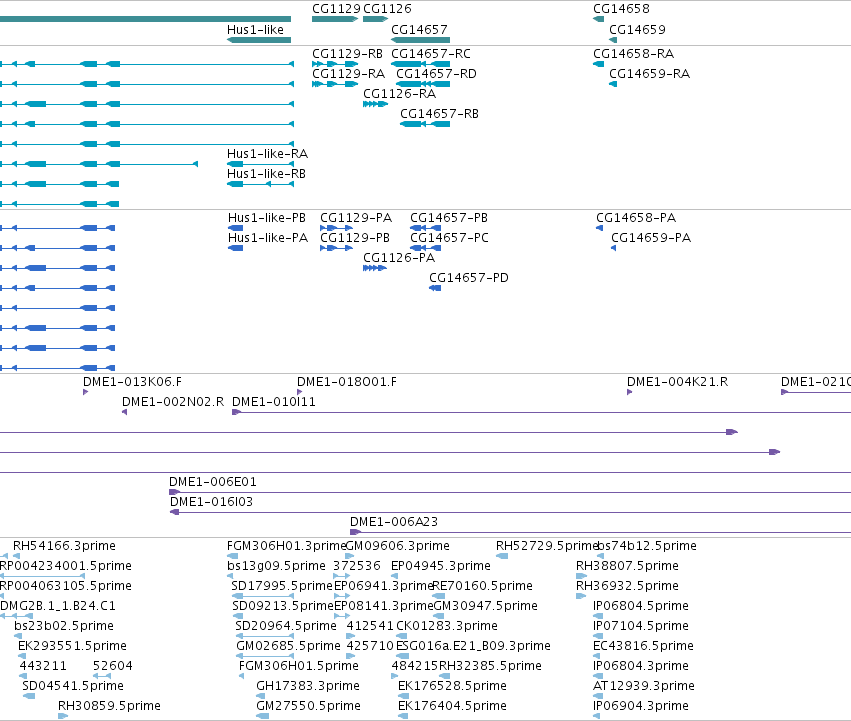Click feature 52604
The height and width of the screenshot is (721, 851).
pos(112,666)
